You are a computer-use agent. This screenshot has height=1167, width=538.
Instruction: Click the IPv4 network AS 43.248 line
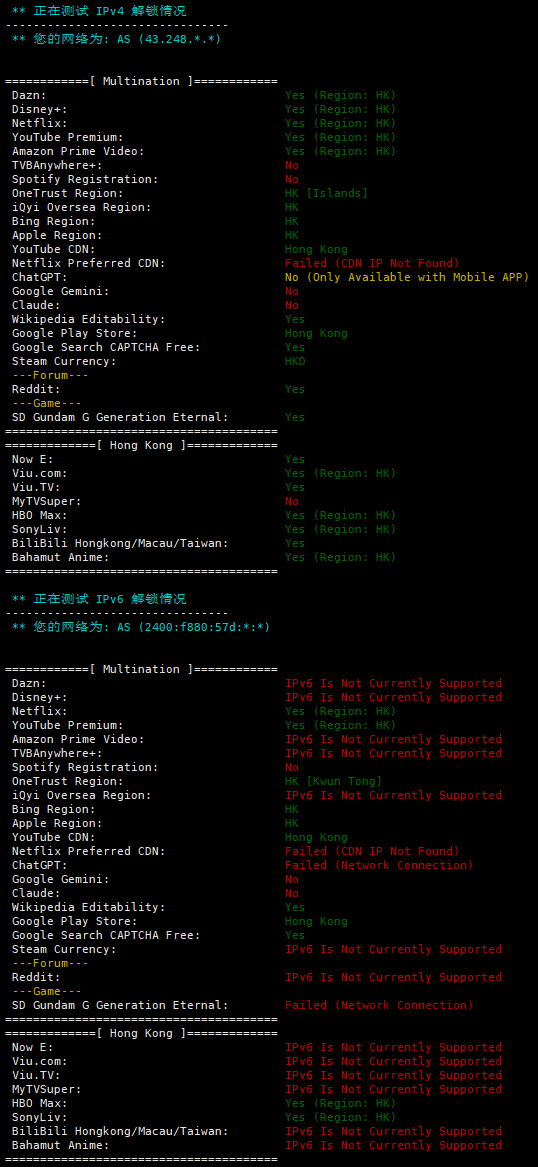click(x=116, y=39)
